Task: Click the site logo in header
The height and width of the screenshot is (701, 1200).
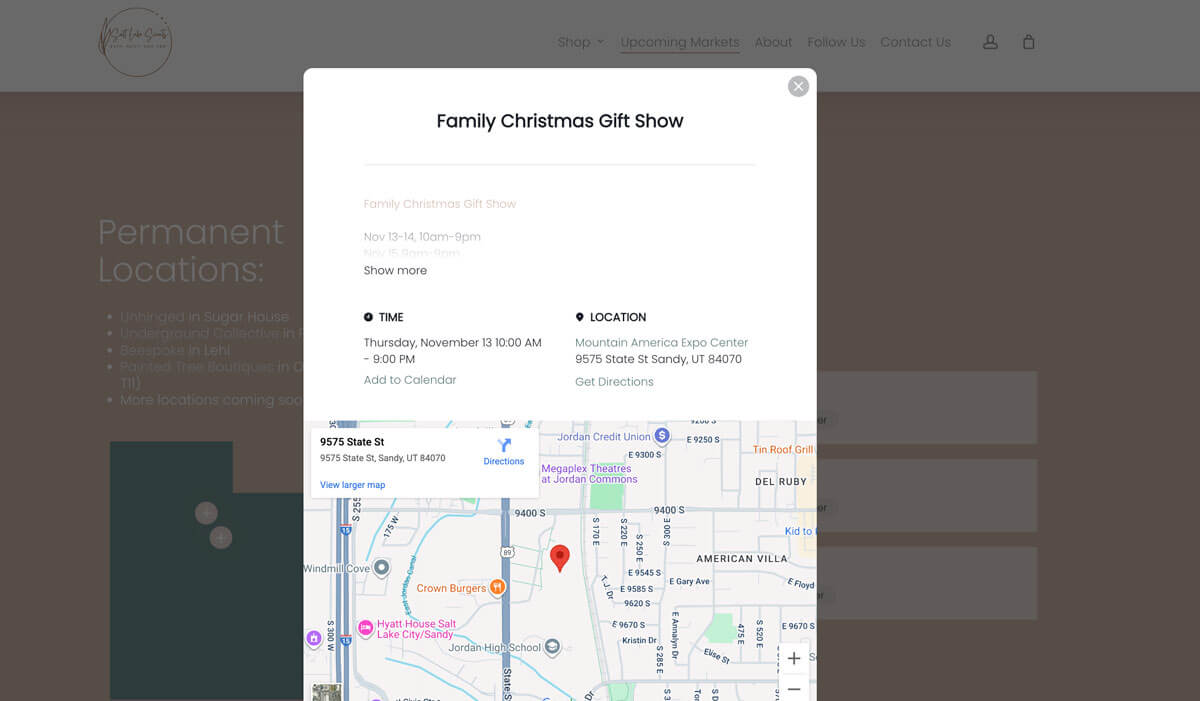Action: (135, 42)
